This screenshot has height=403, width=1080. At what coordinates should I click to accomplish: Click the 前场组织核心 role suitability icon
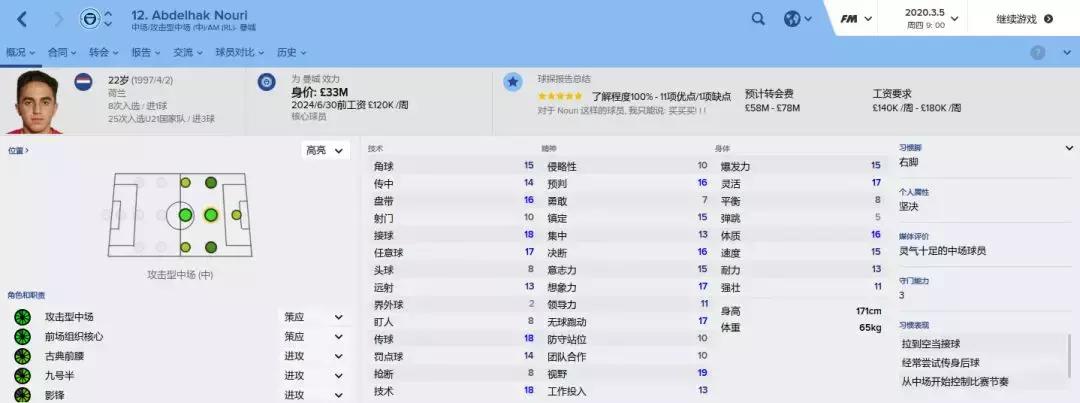tap(23, 336)
